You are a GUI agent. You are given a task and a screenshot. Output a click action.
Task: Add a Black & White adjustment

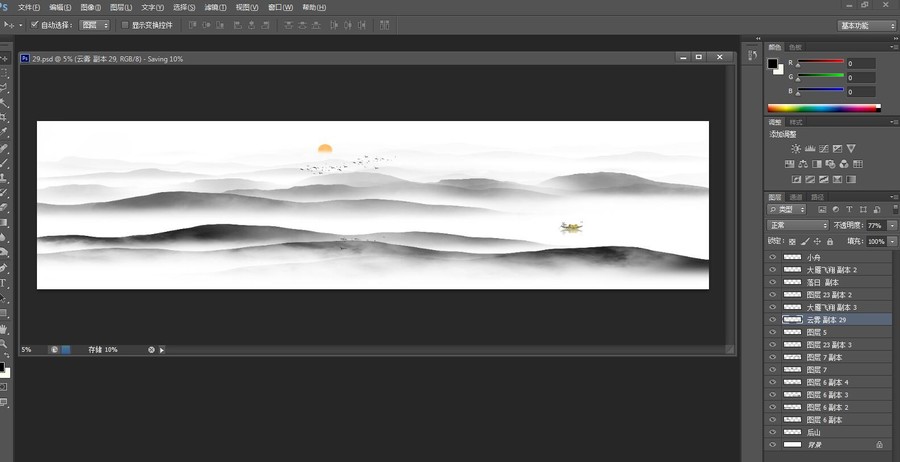click(817, 164)
